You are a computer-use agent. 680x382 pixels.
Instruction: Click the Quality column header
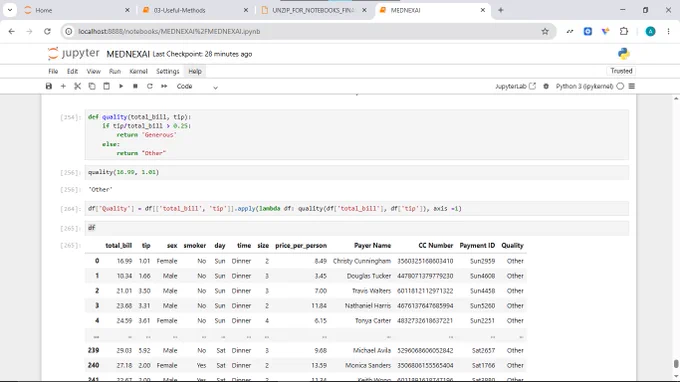point(512,245)
